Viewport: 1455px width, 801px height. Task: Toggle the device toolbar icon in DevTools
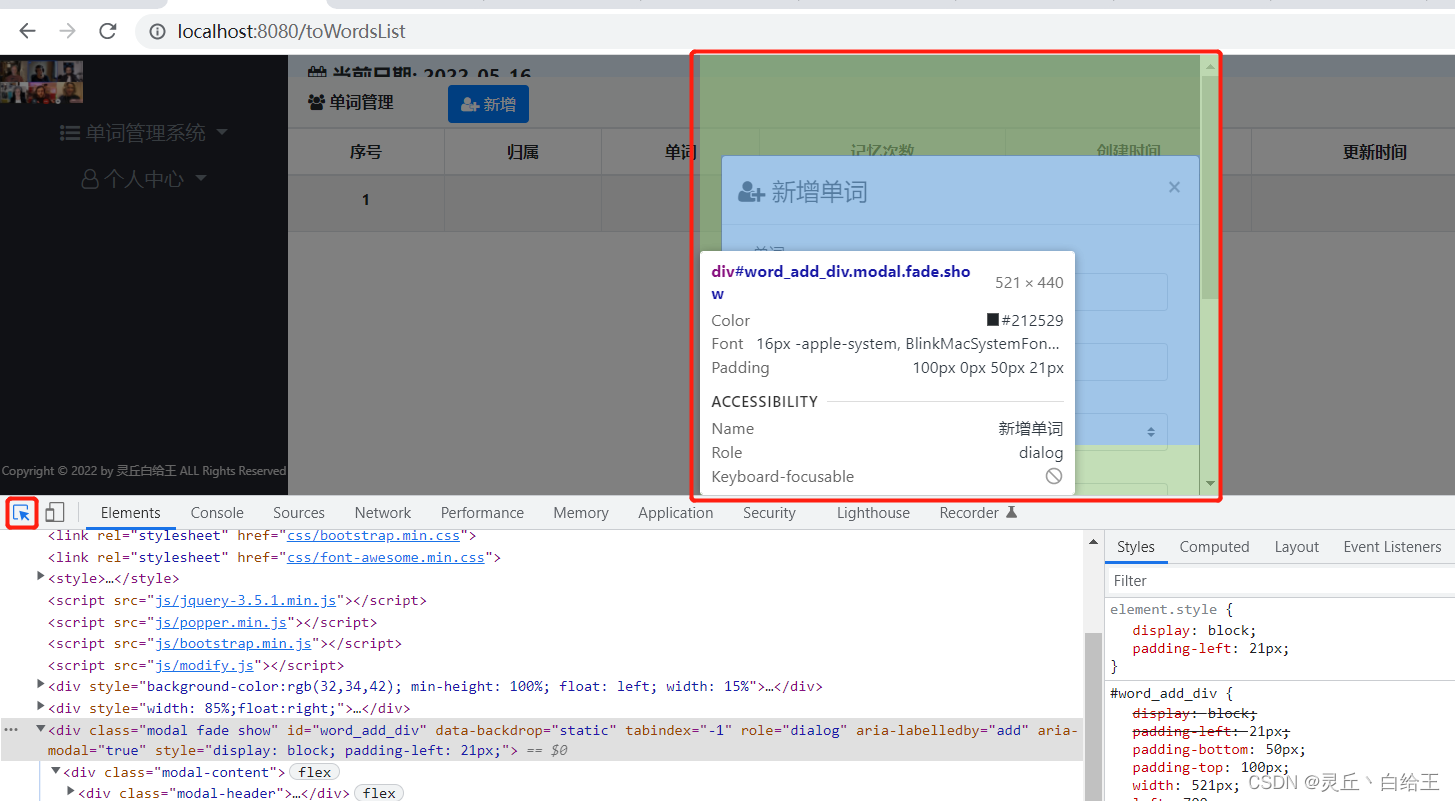coord(55,513)
